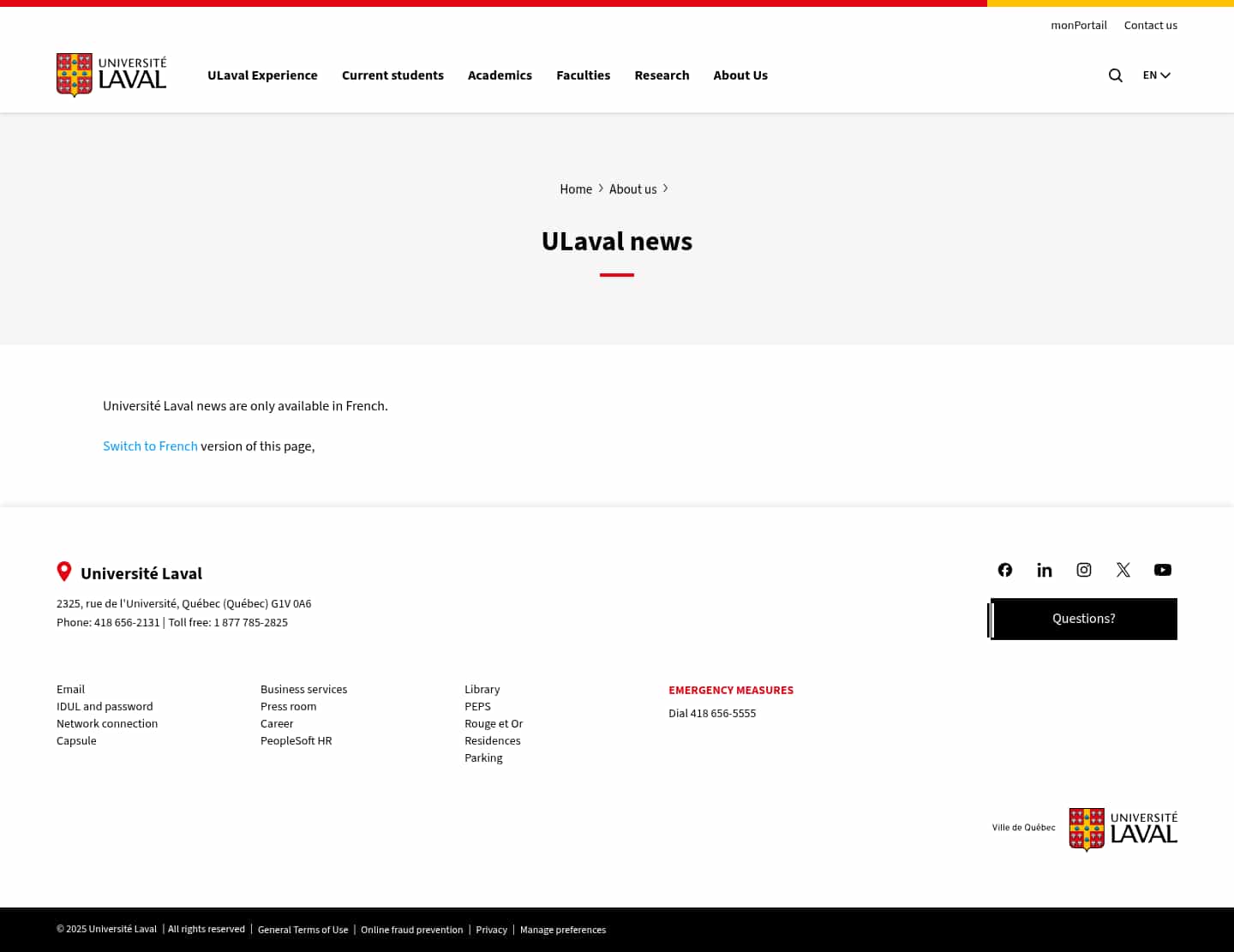Open the Research menu item
Screen dimensions: 1234x952
(x=662, y=75)
